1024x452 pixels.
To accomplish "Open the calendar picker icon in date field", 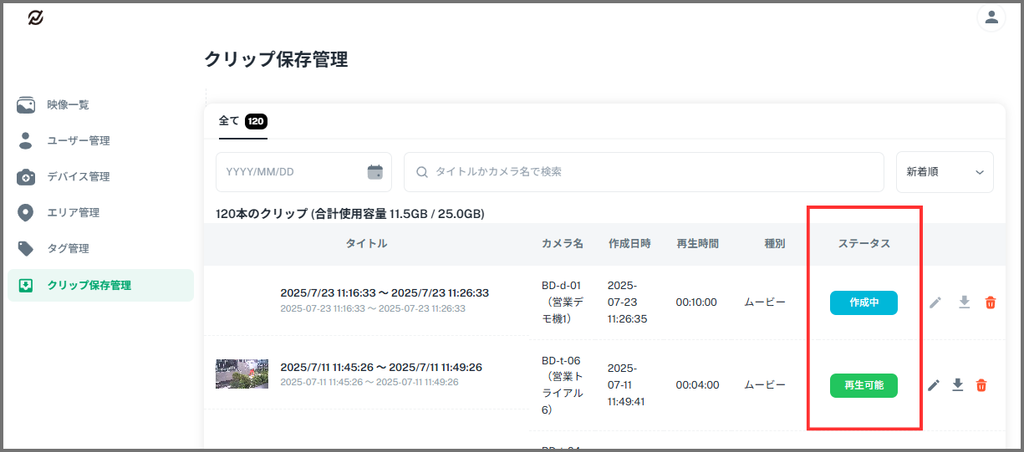I will pos(375,172).
